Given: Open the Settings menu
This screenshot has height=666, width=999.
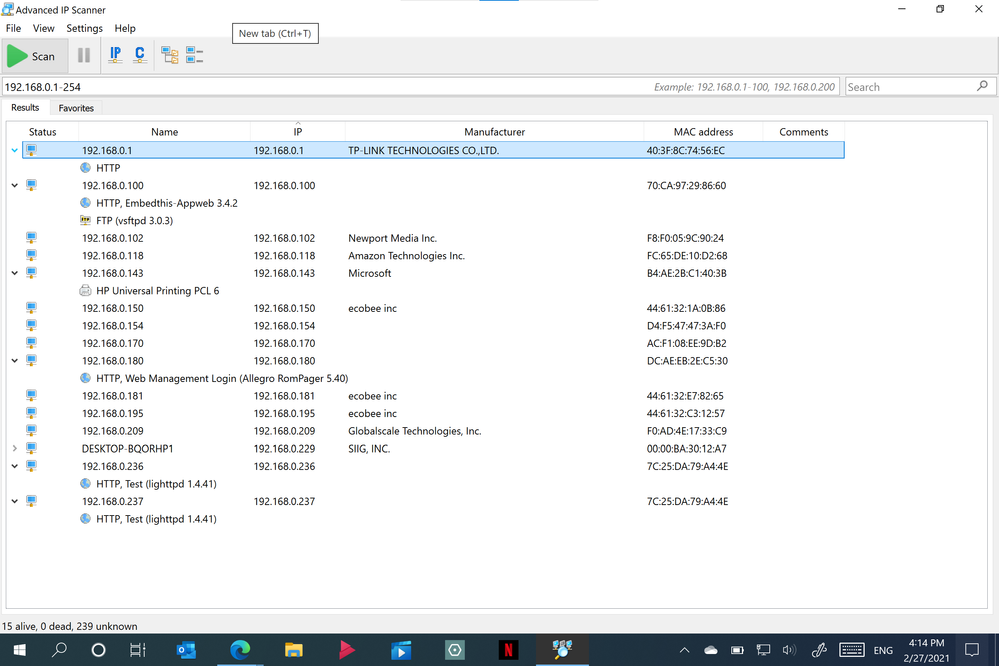Looking at the screenshot, I should 84,29.
